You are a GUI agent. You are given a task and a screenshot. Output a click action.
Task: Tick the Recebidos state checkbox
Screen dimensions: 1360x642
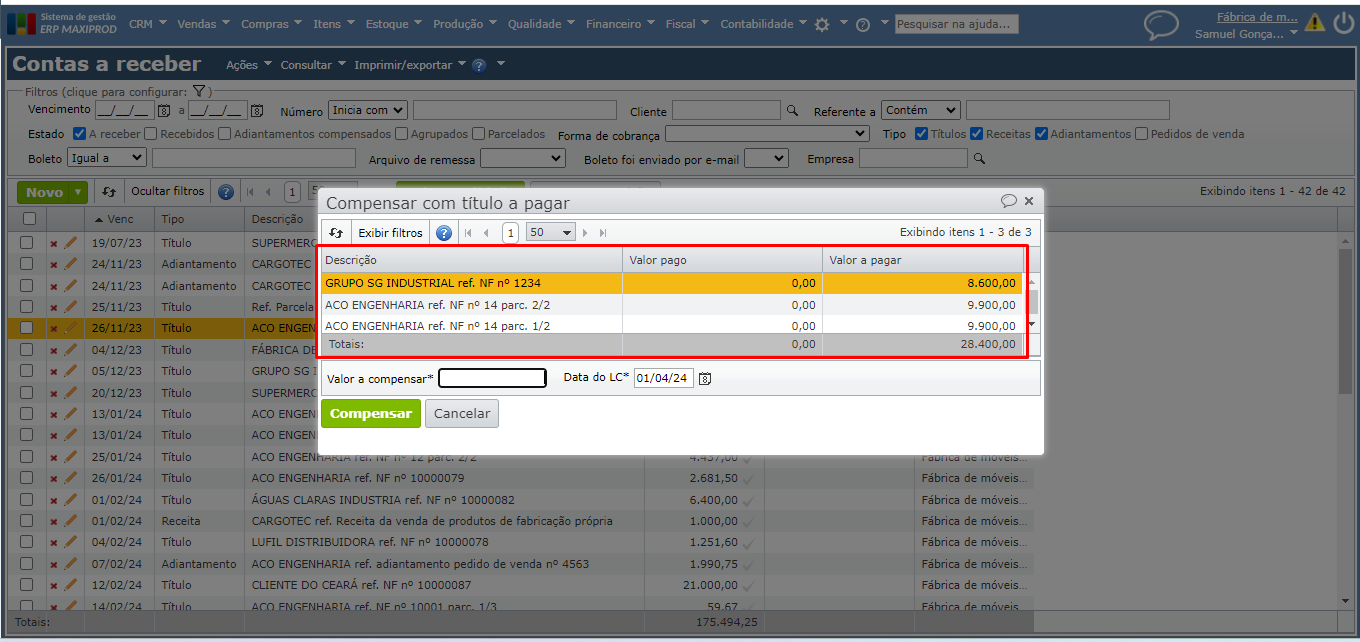tap(150, 134)
